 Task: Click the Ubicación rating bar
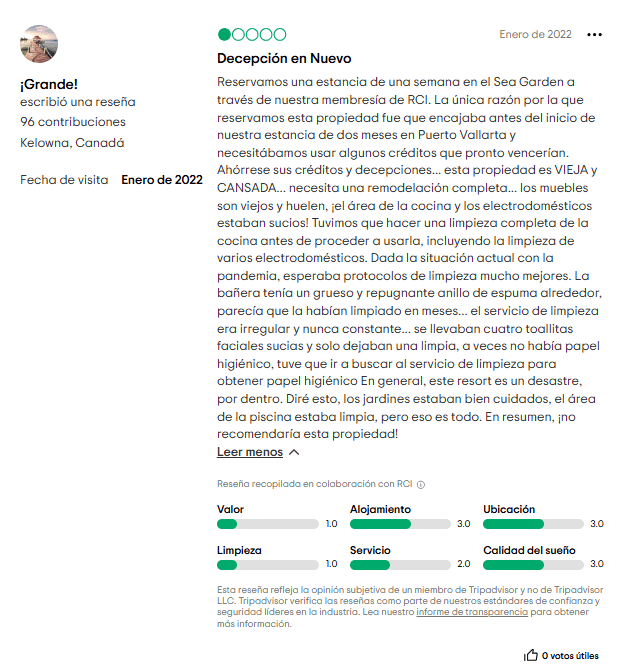click(x=533, y=524)
